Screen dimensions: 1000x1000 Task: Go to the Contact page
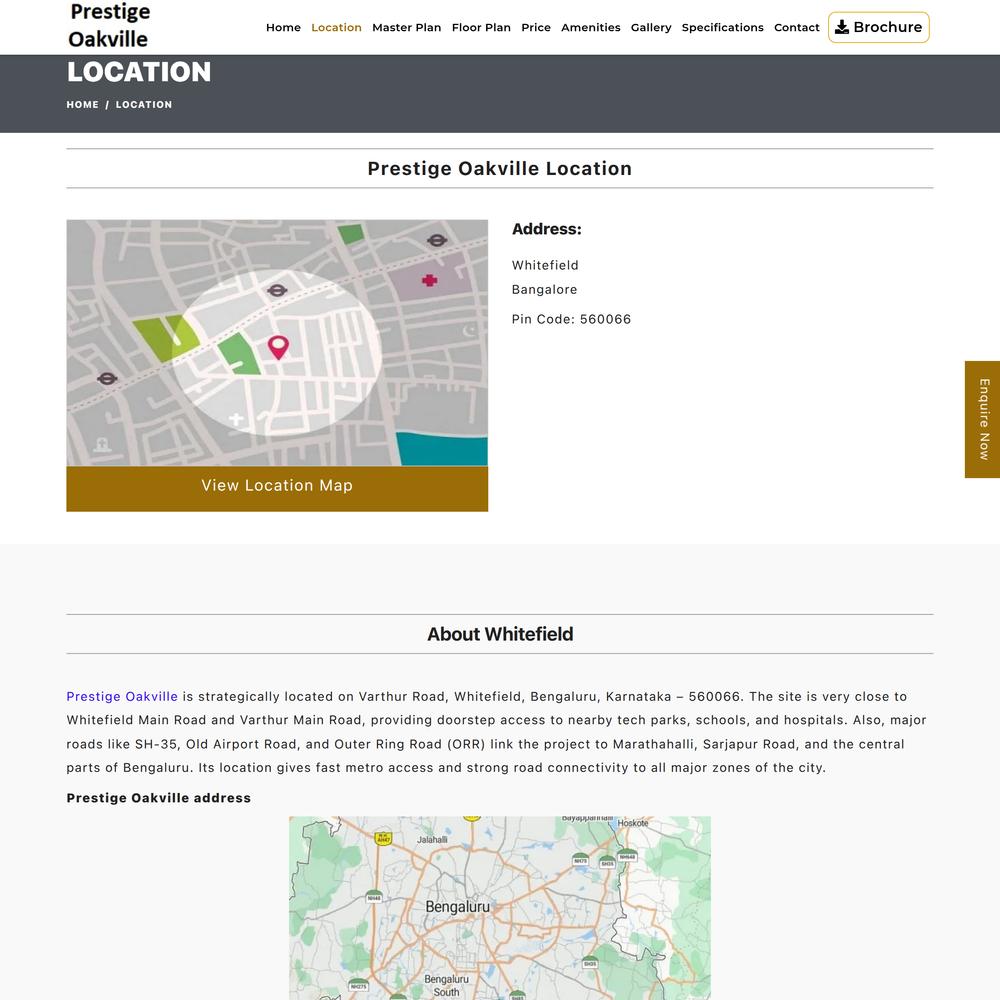click(x=797, y=27)
